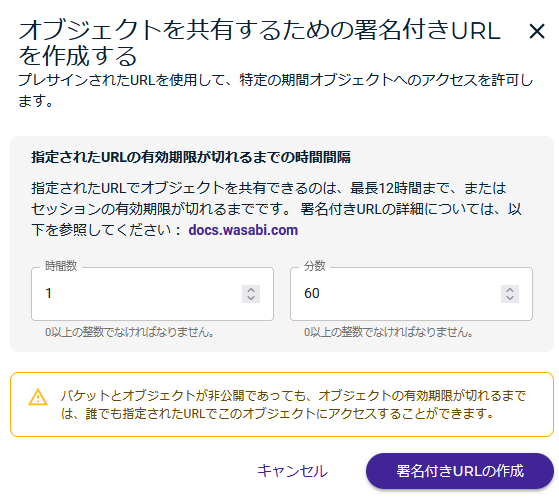Decrease the 分数 value with down arrow
This screenshot has height=504, width=559.
click(x=510, y=298)
